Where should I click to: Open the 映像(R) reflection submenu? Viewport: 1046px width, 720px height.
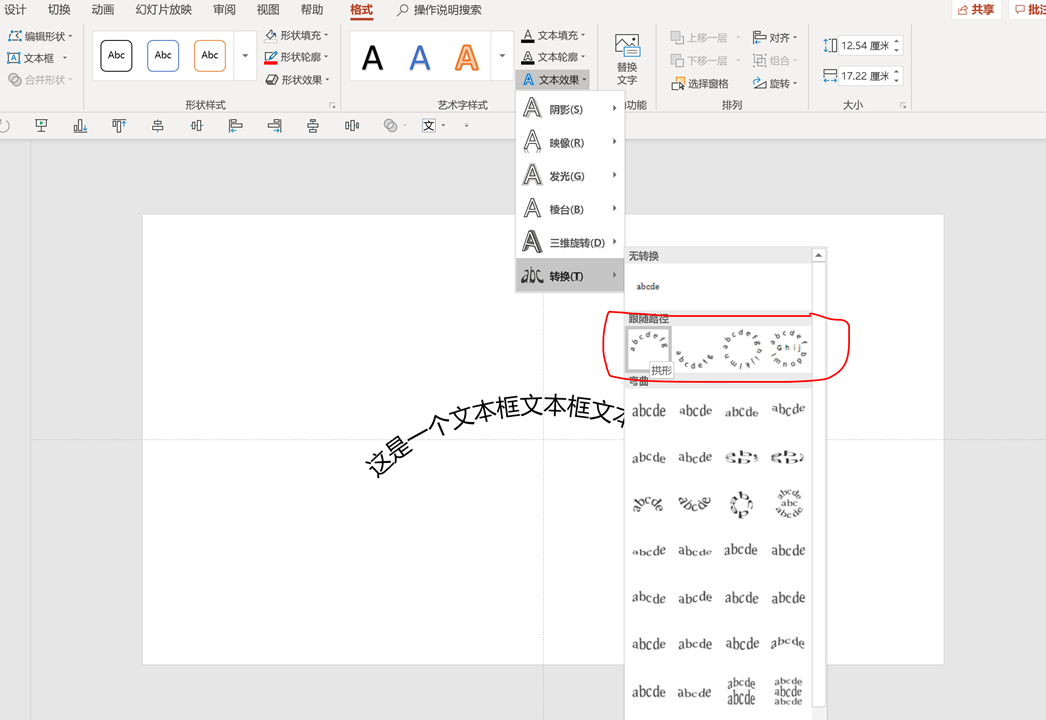point(570,142)
